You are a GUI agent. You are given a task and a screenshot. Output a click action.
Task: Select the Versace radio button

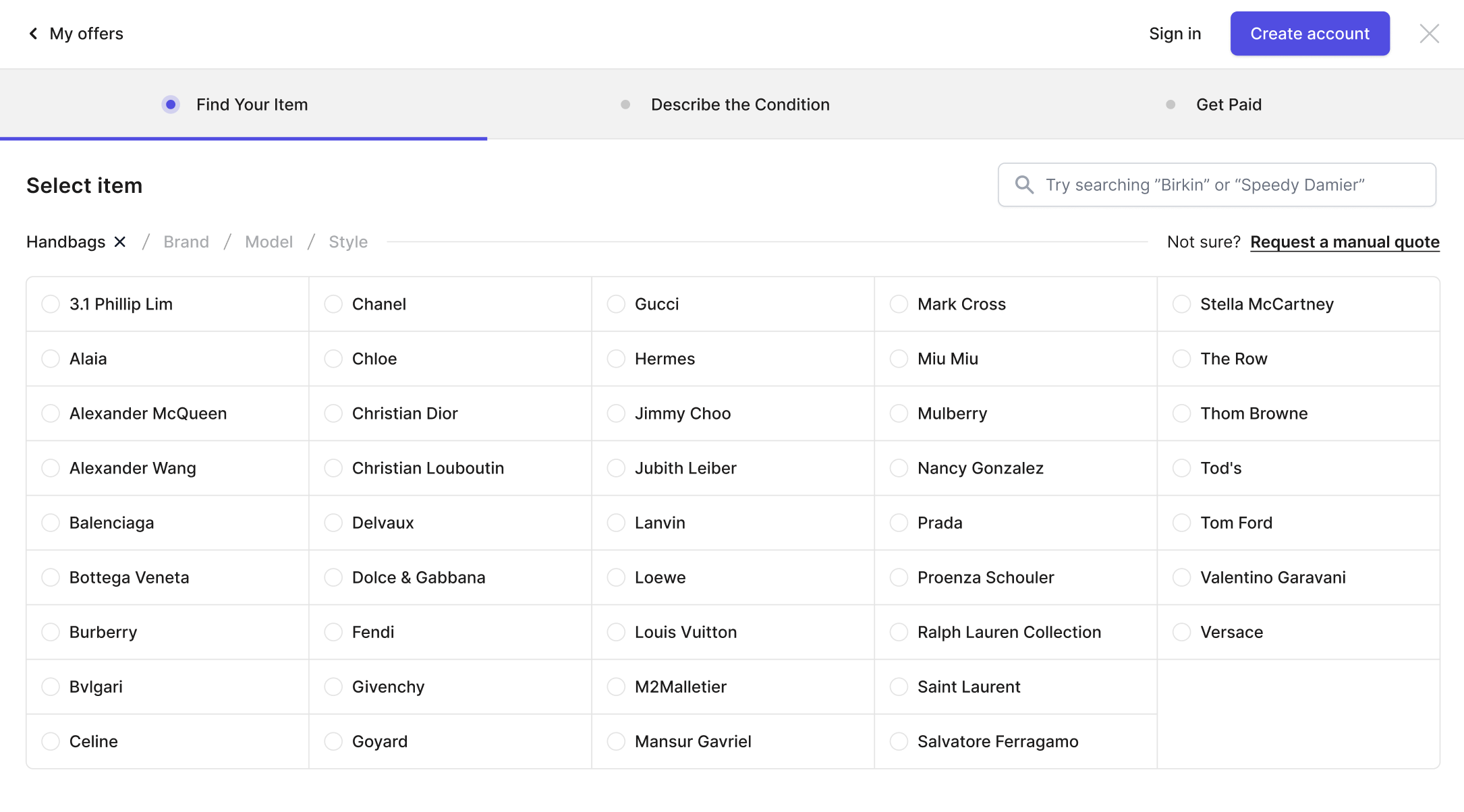tap(1181, 632)
